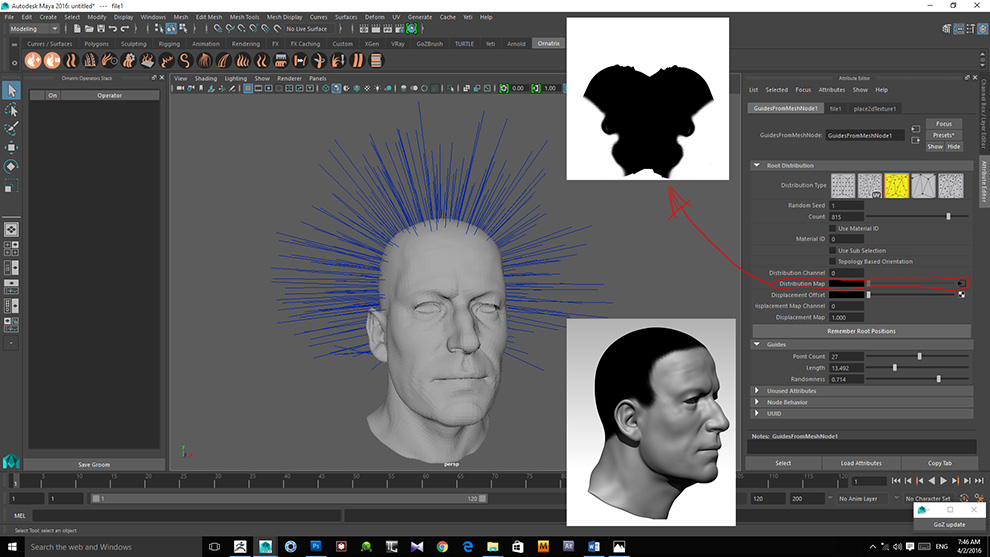Toggle the Use Sub Selection checkbox
This screenshot has height=557, width=990.
[833, 250]
